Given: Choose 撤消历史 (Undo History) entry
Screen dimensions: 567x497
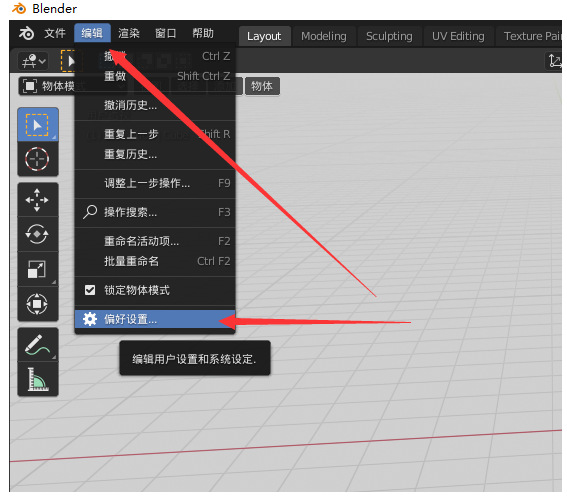Looking at the screenshot, I should [x=155, y=105].
